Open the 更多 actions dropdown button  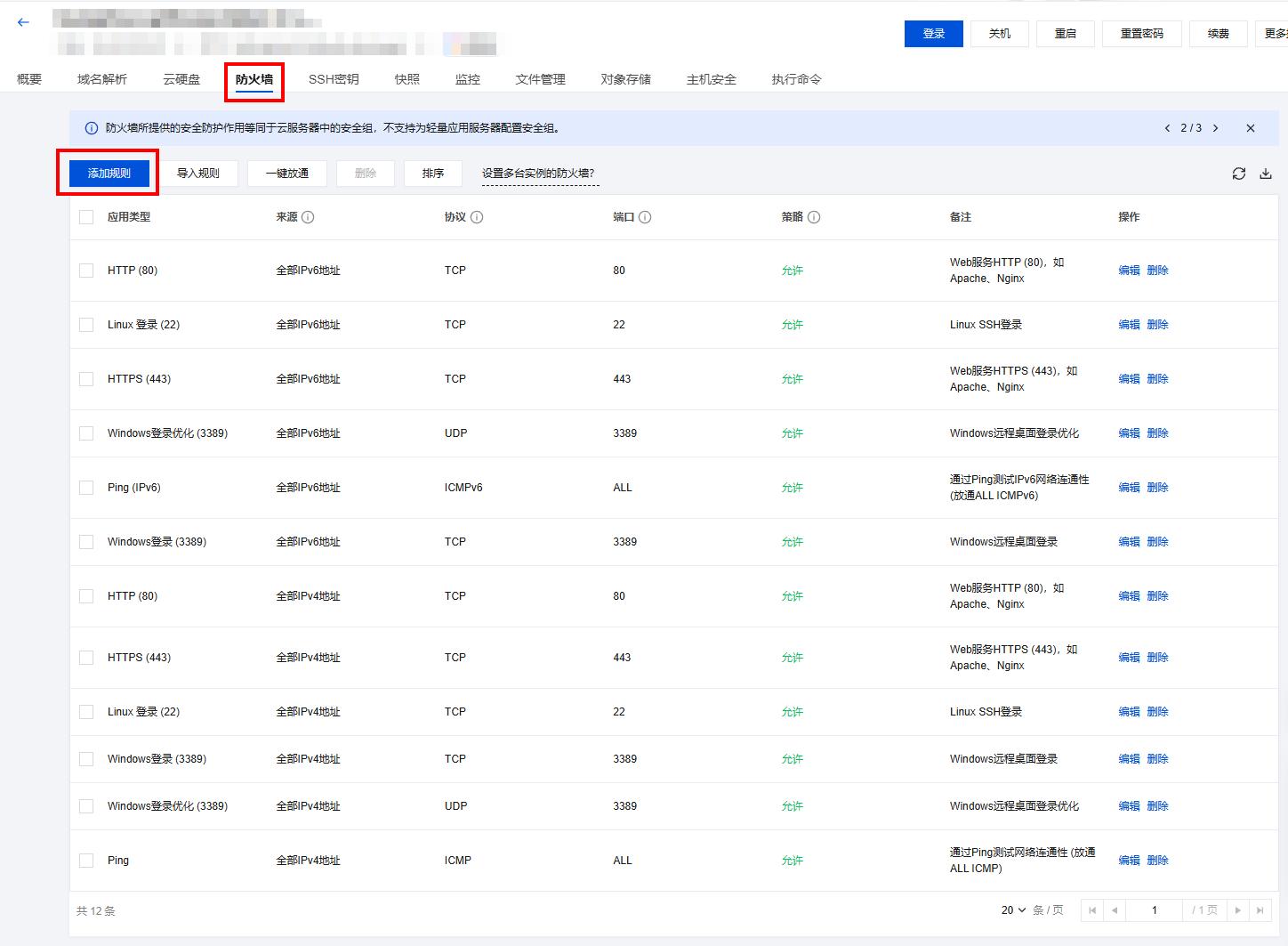pyautogui.click(x=1274, y=34)
